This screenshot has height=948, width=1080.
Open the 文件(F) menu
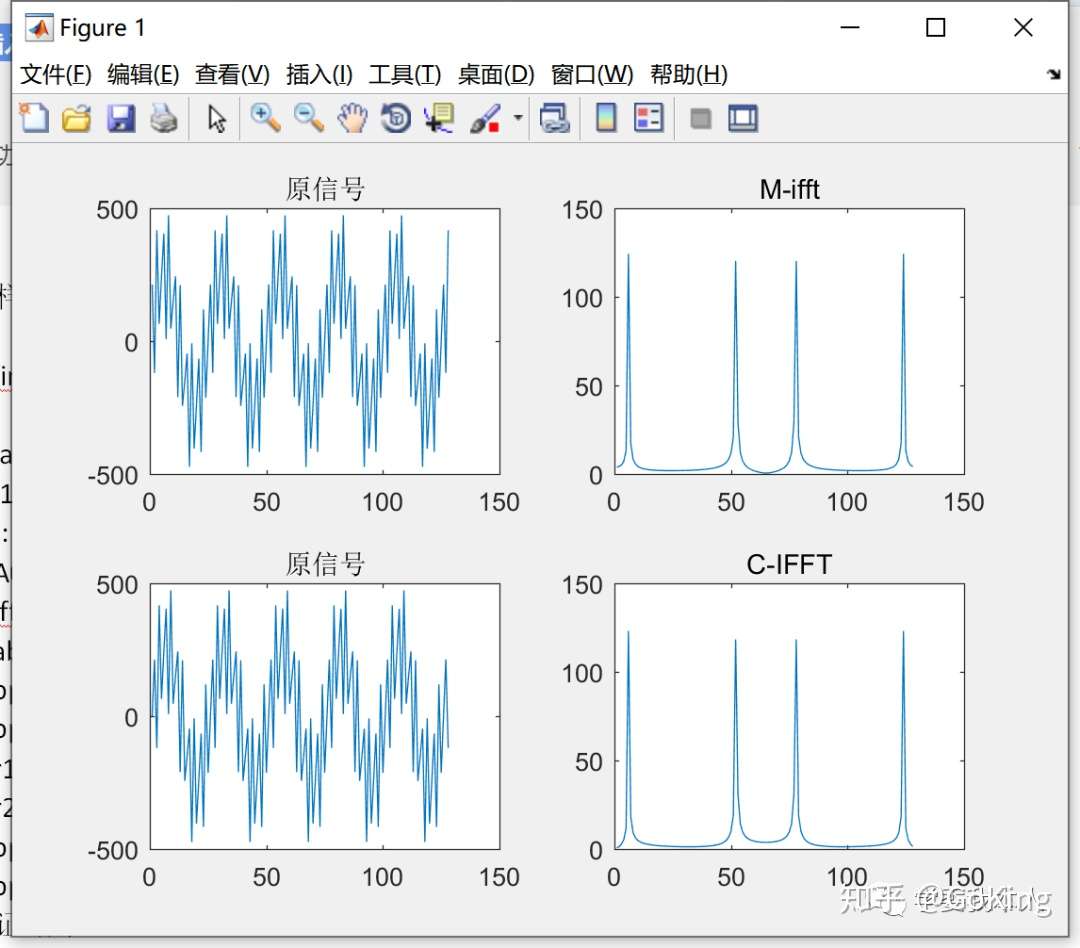pyautogui.click(x=55, y=74)
